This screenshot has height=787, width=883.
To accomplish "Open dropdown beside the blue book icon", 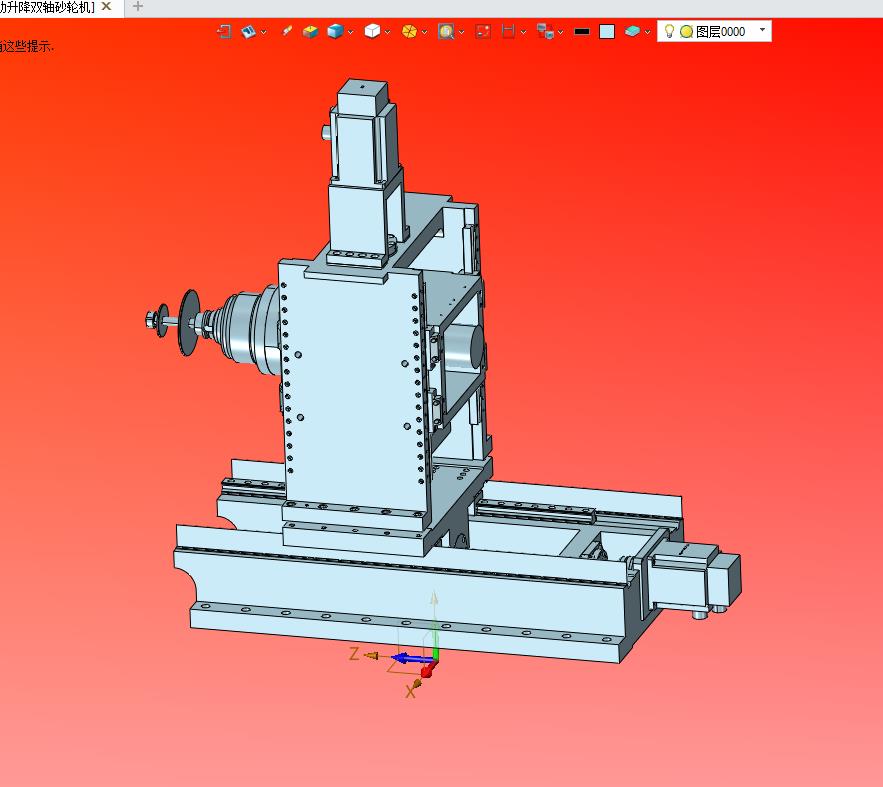I will pyautogui.click(x=264, y=32).
